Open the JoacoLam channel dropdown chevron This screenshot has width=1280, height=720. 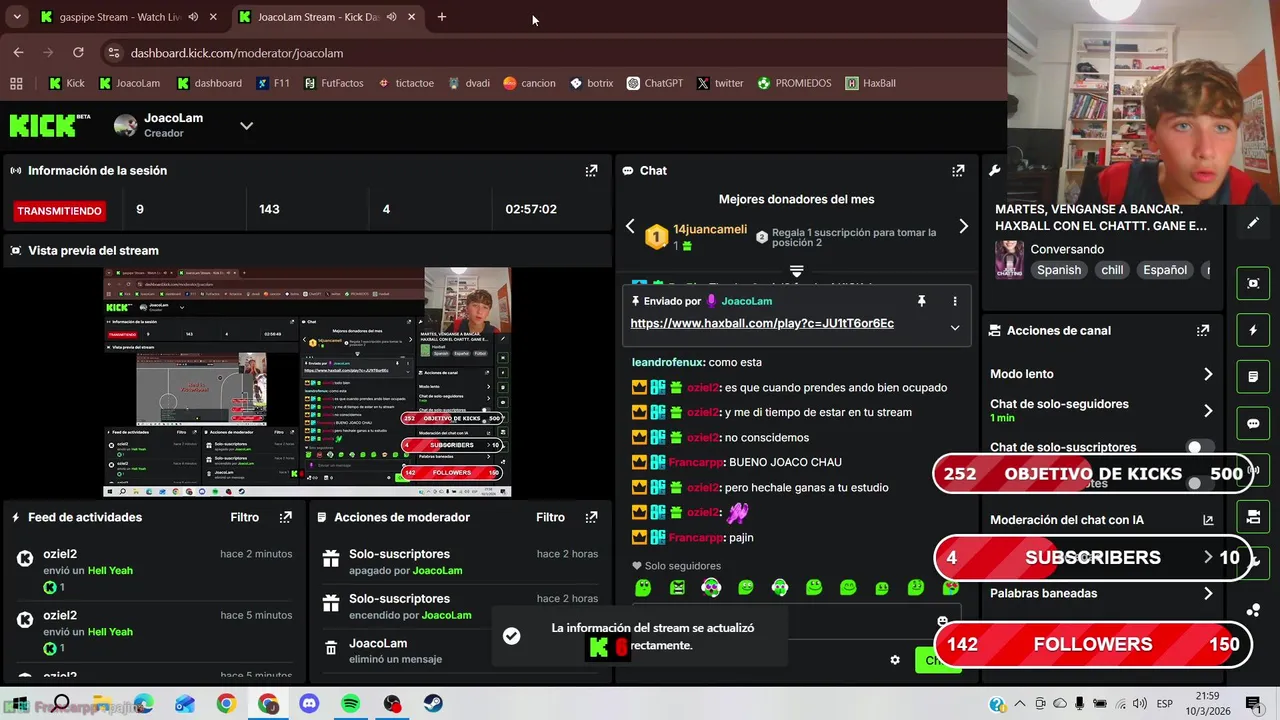pos(246,125)
